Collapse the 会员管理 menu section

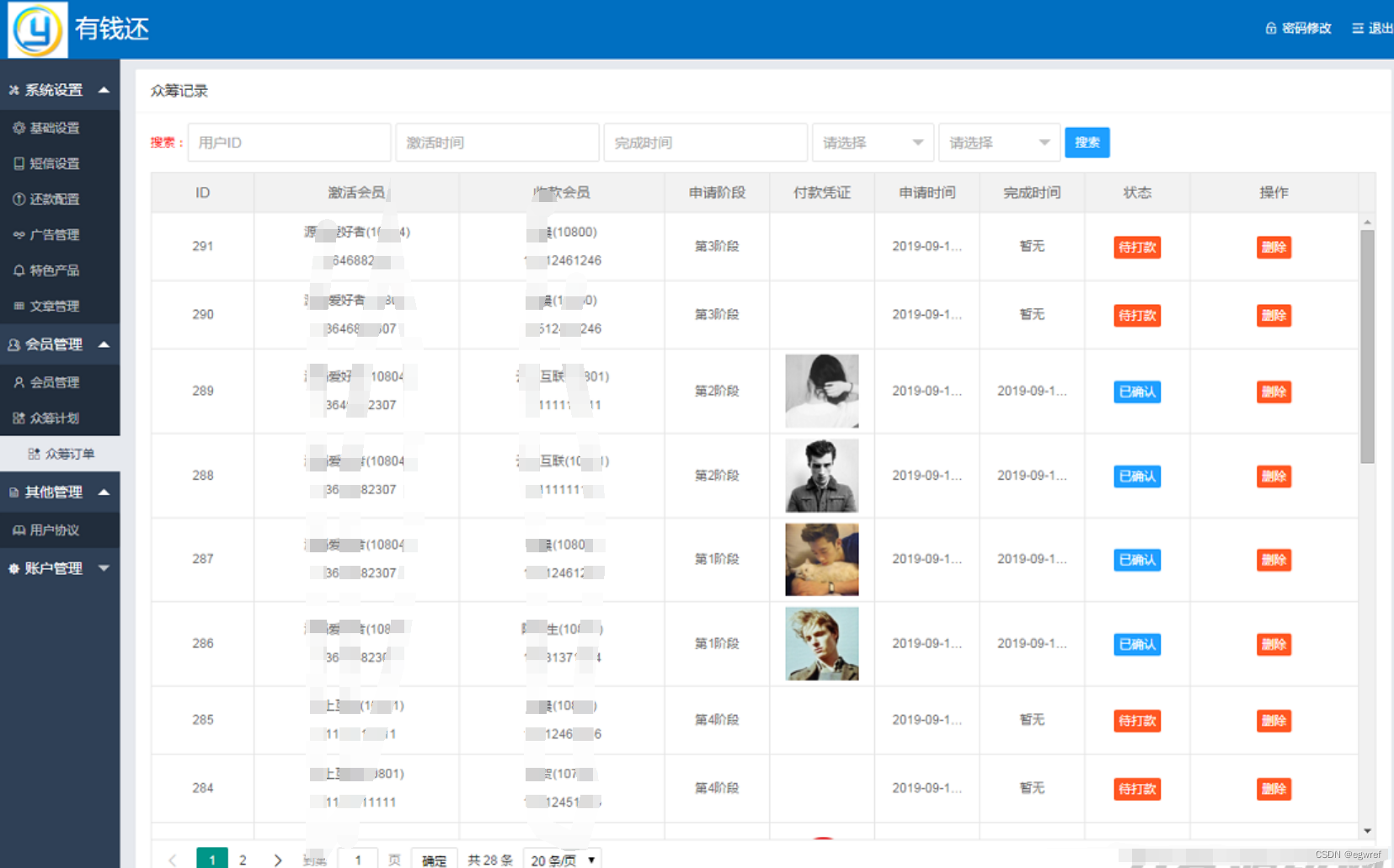(x=104, y=344)
